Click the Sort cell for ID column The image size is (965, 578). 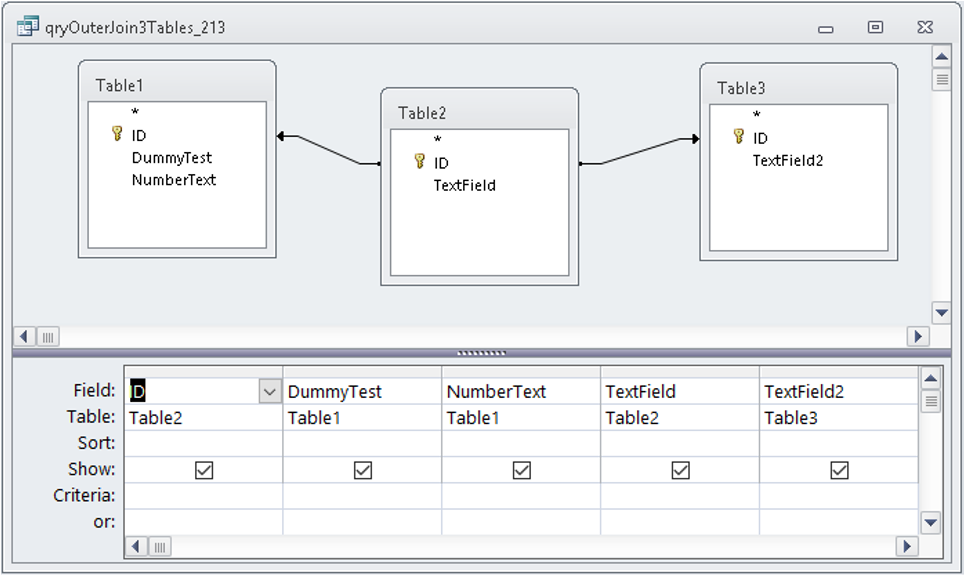pos(204,444)
